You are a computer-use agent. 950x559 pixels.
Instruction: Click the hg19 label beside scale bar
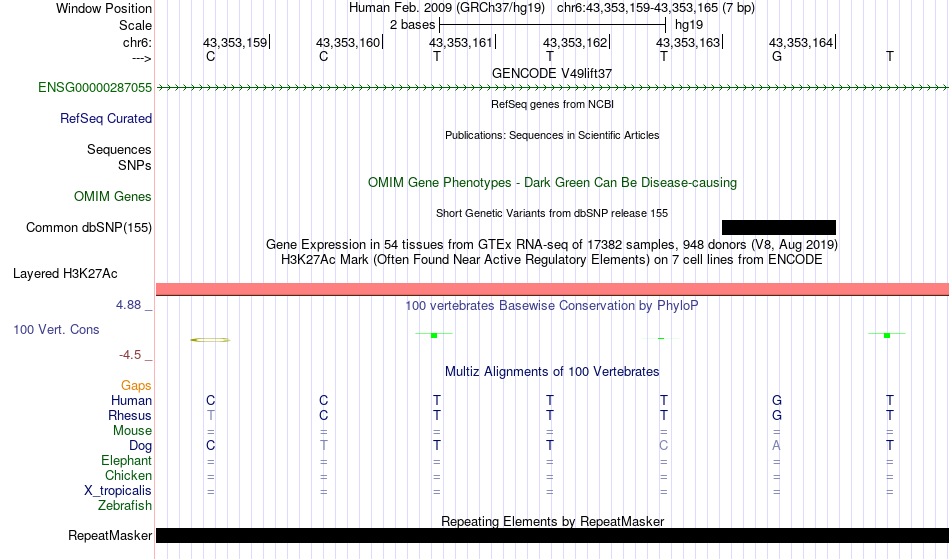689,25
